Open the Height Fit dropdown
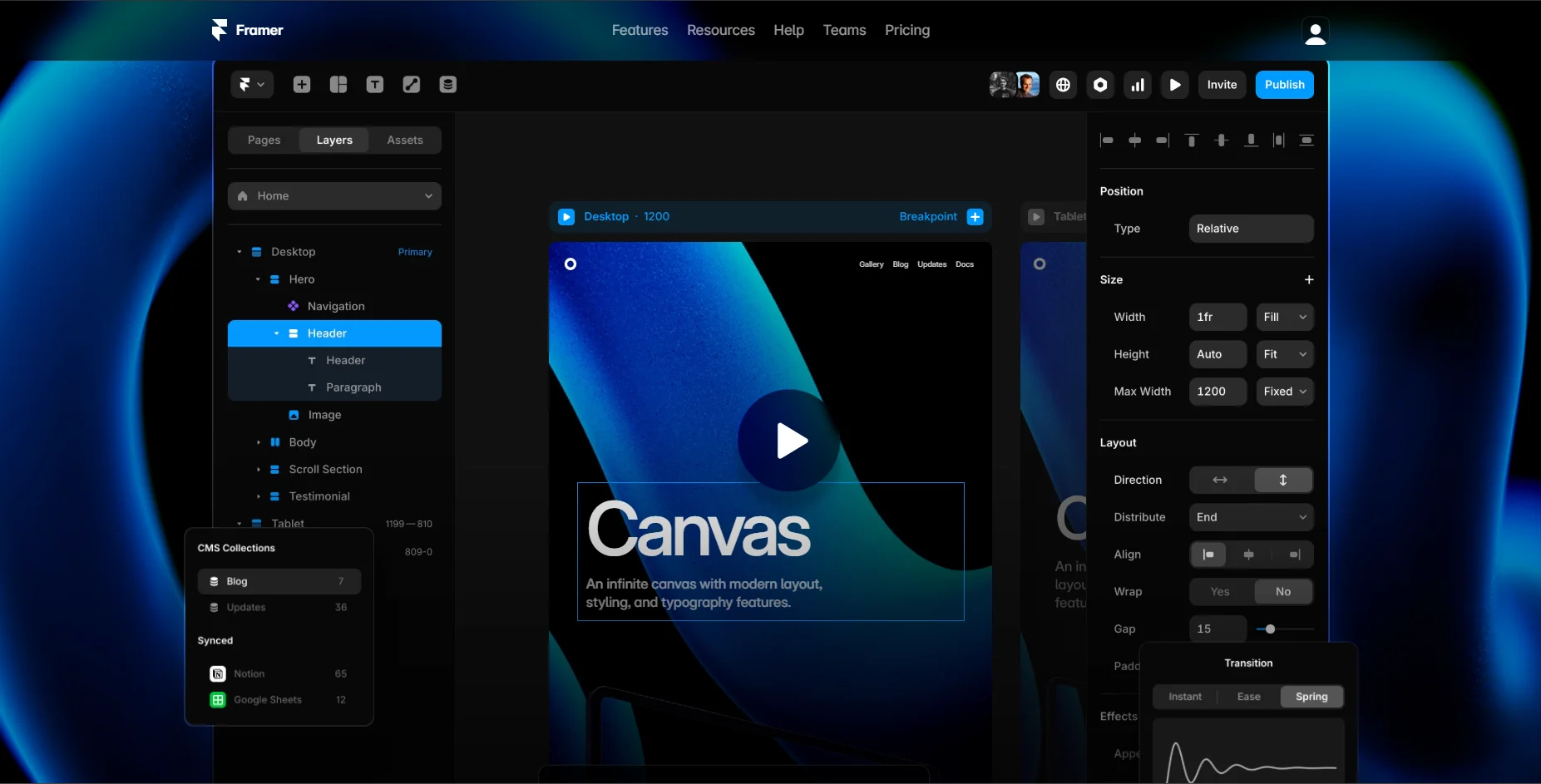This screenshot has height=784, width=1541. pyautogui.click(x=1285, y=354)
